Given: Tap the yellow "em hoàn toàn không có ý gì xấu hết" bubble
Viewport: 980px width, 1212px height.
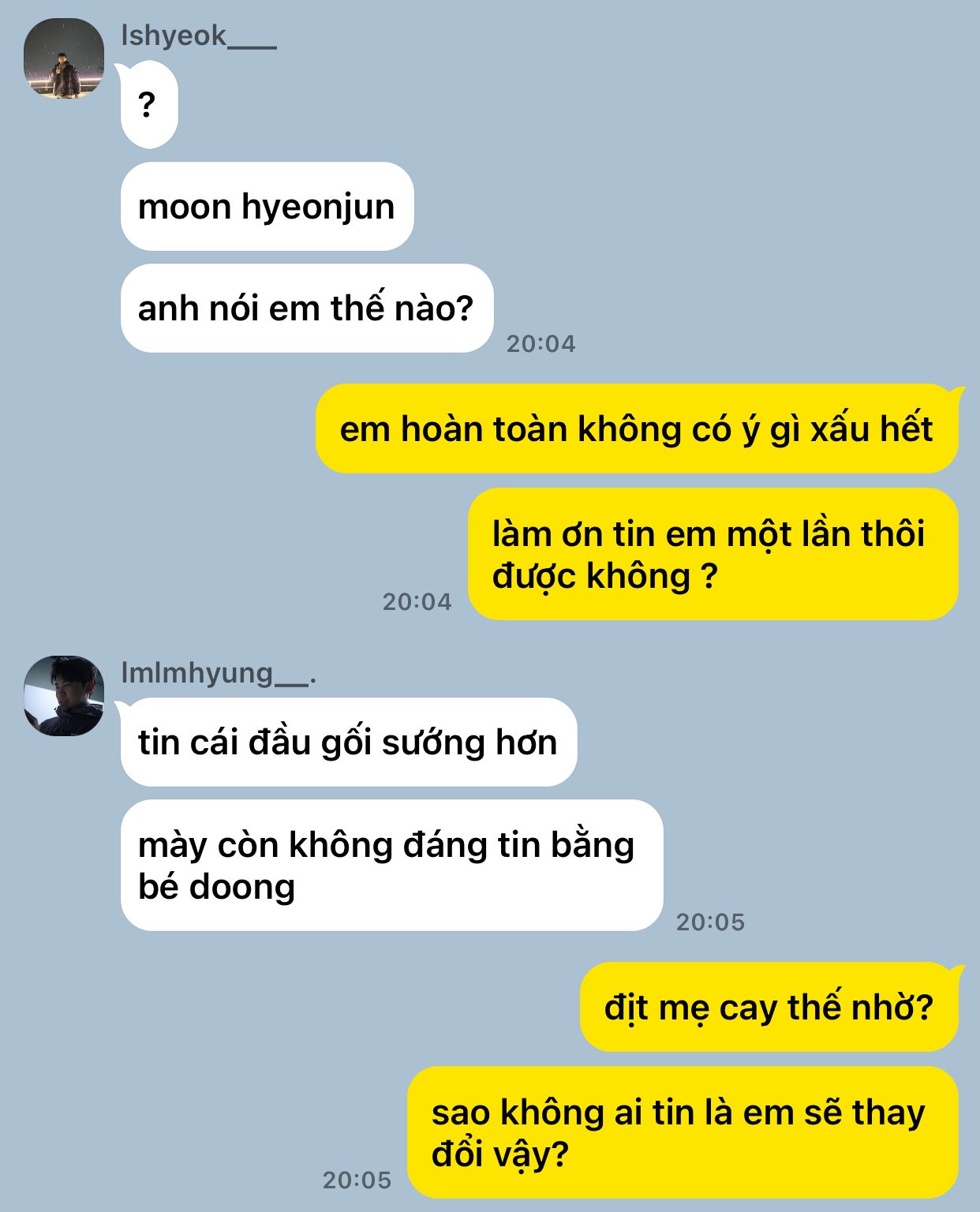Looking at the screenshot, I should click(x=637, y=429).
